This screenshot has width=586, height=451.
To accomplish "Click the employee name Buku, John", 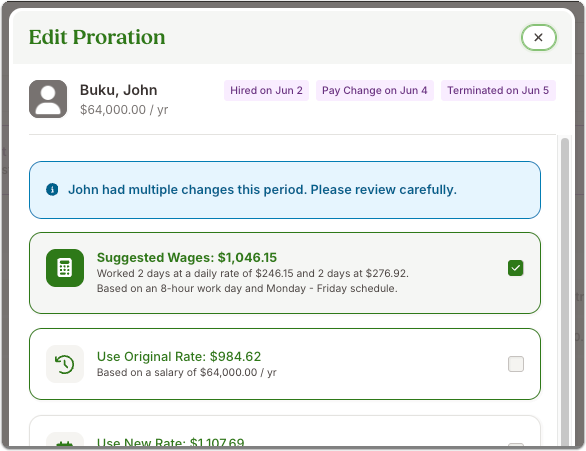I will click(118, 90).
